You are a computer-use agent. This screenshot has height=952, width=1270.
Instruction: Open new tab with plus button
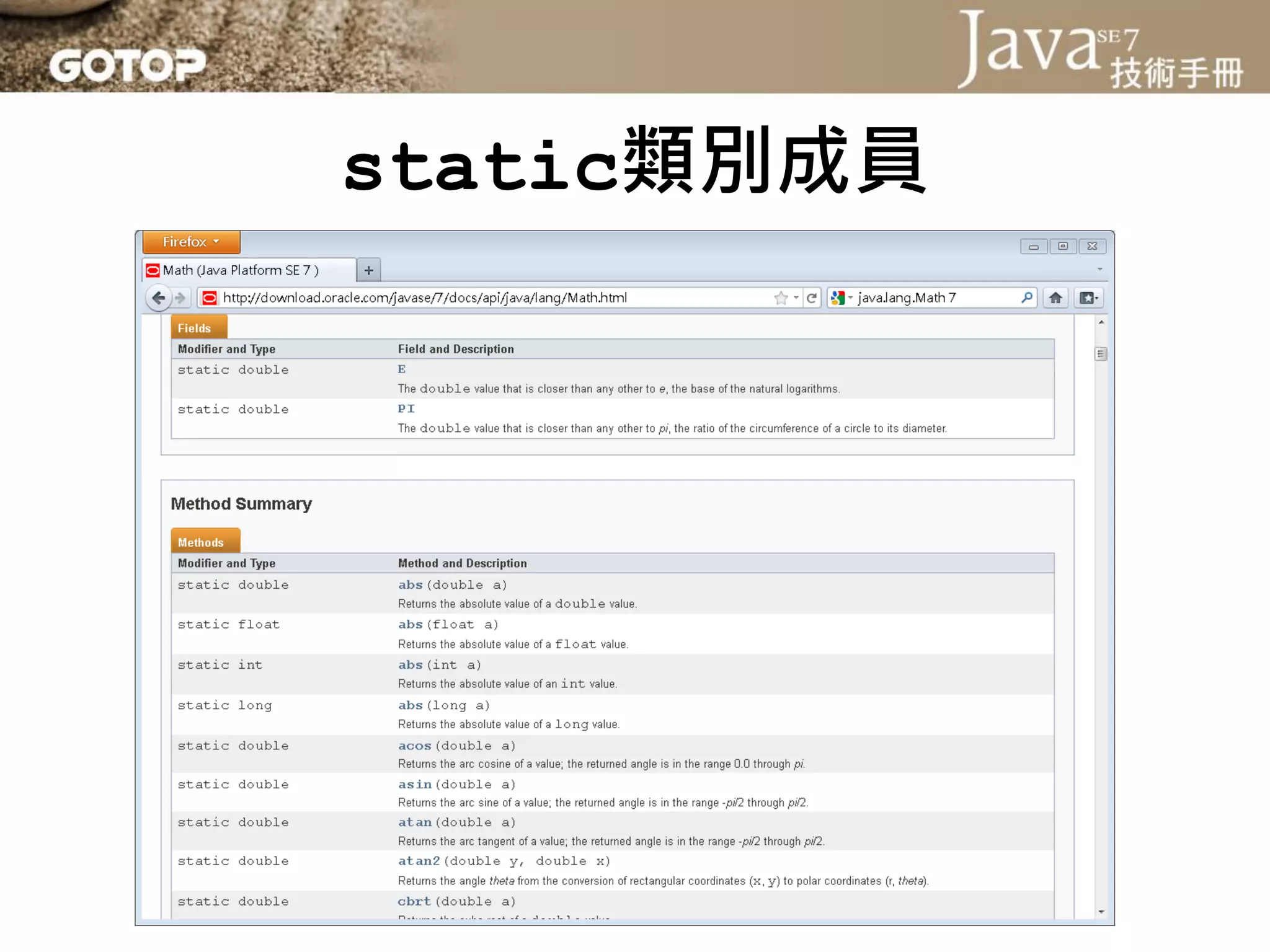(368, 270)
